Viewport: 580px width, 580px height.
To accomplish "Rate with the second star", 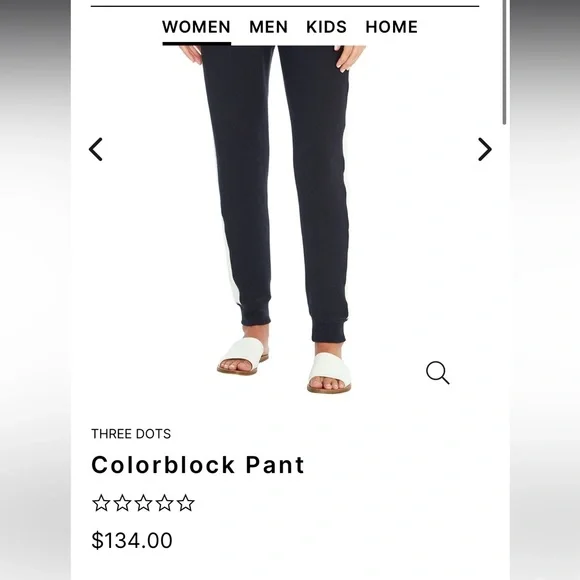I will tap(122, 503).
